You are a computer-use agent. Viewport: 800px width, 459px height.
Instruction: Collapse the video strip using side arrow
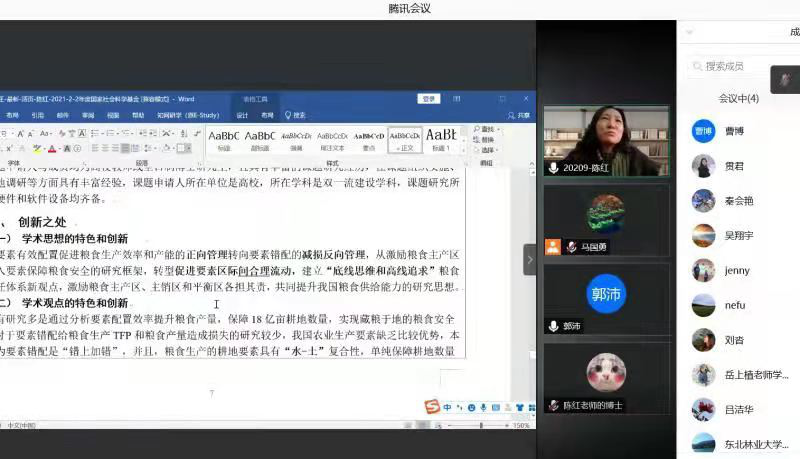pyautogui.click(x=530, y=260)
